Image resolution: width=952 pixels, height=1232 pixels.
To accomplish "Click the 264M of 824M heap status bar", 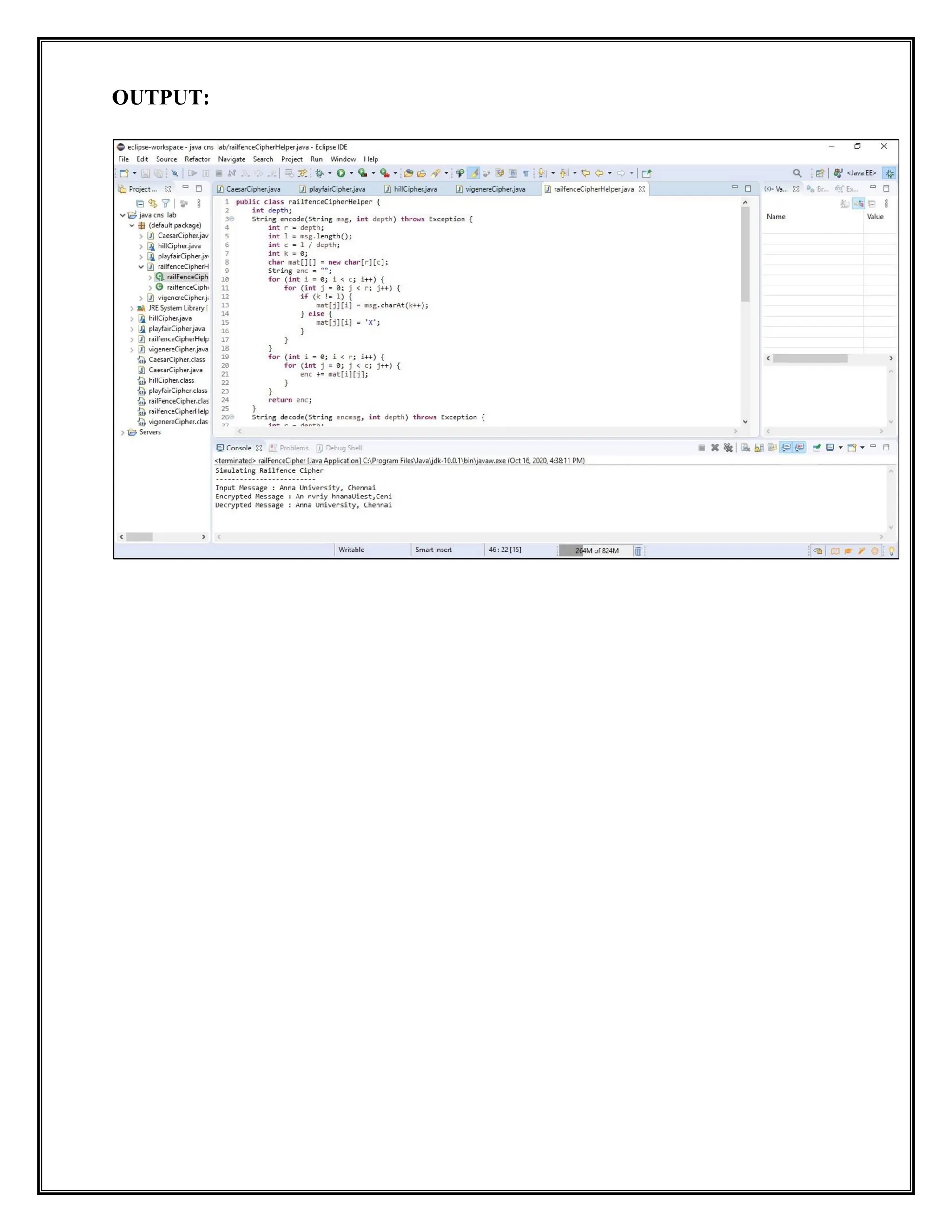I will (597, 551).
